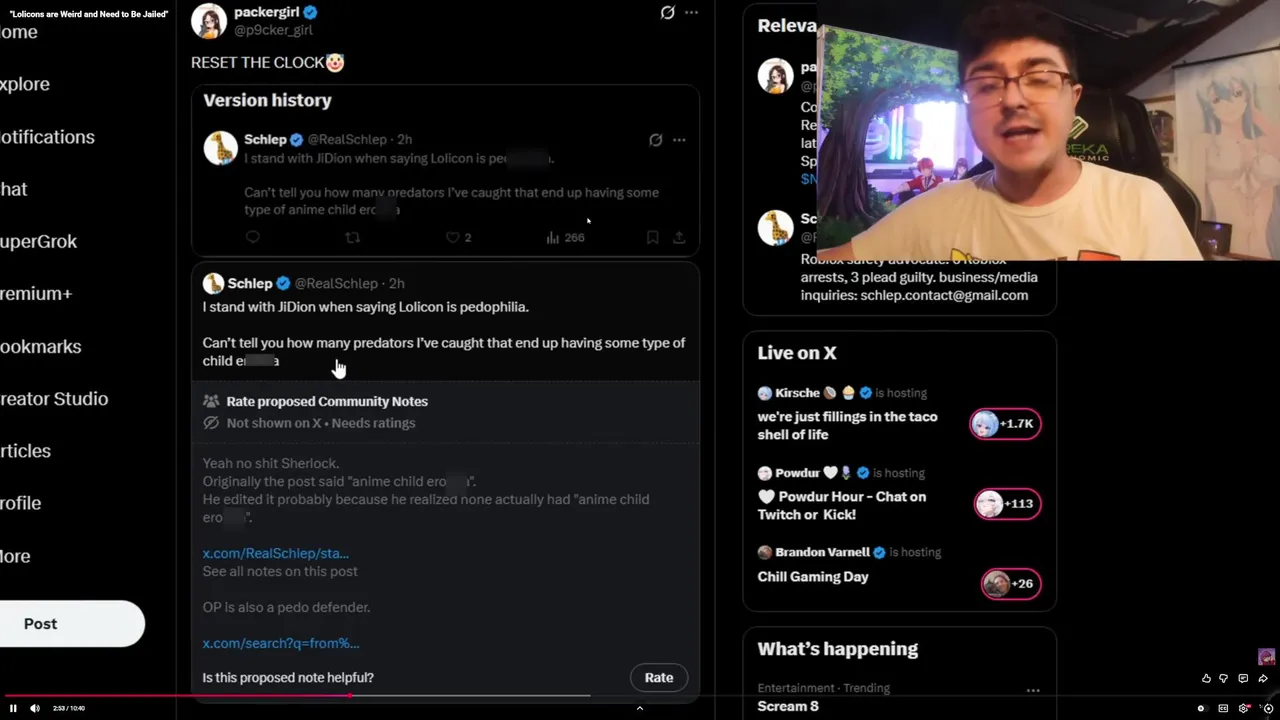1280x720 pixels.
Task: Join Powdur Hour +113 listeners badge
Action: (1007, 504)
